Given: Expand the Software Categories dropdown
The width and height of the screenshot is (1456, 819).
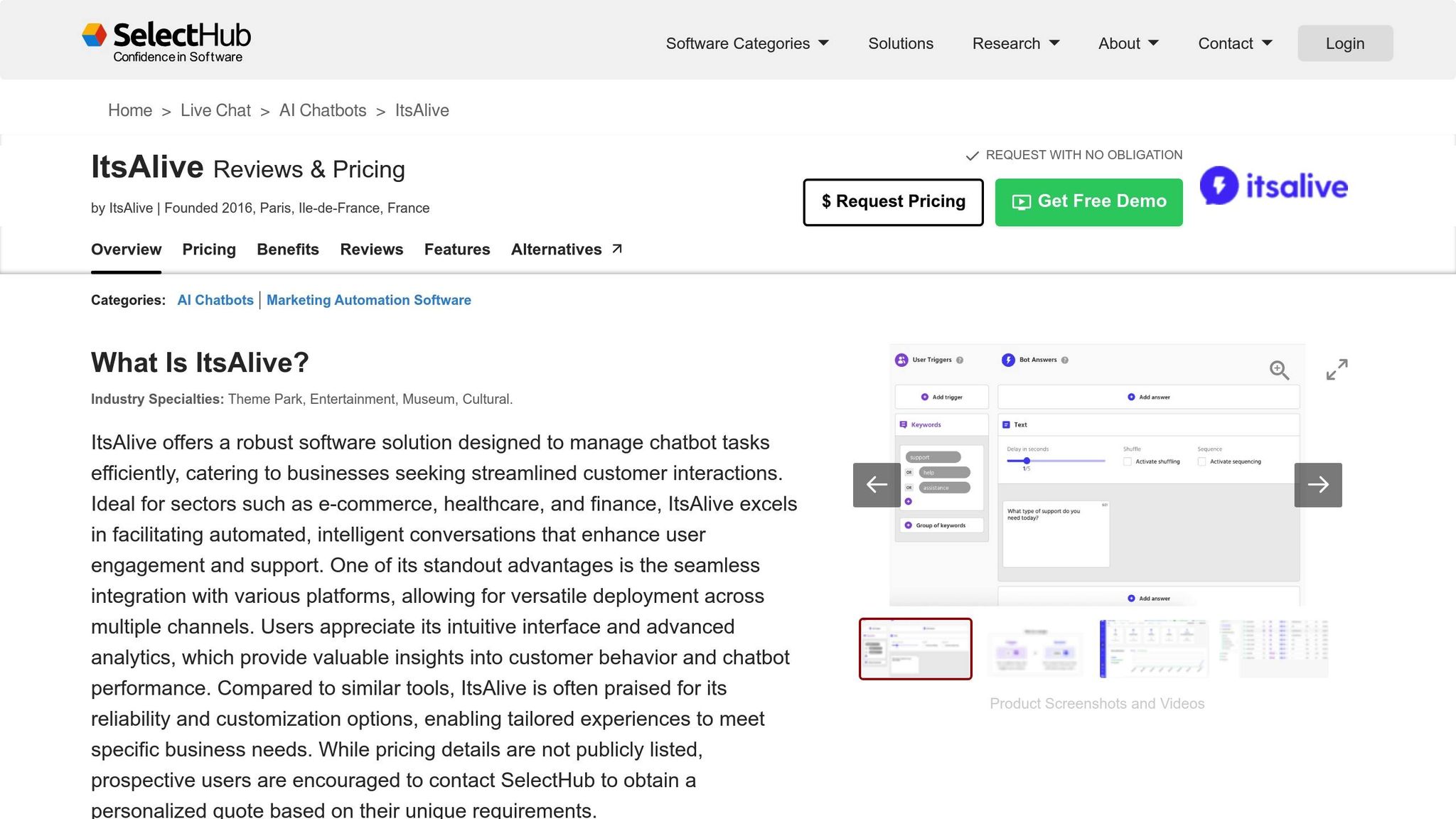Looking at the screenshot, I should [x=746, y=43].
